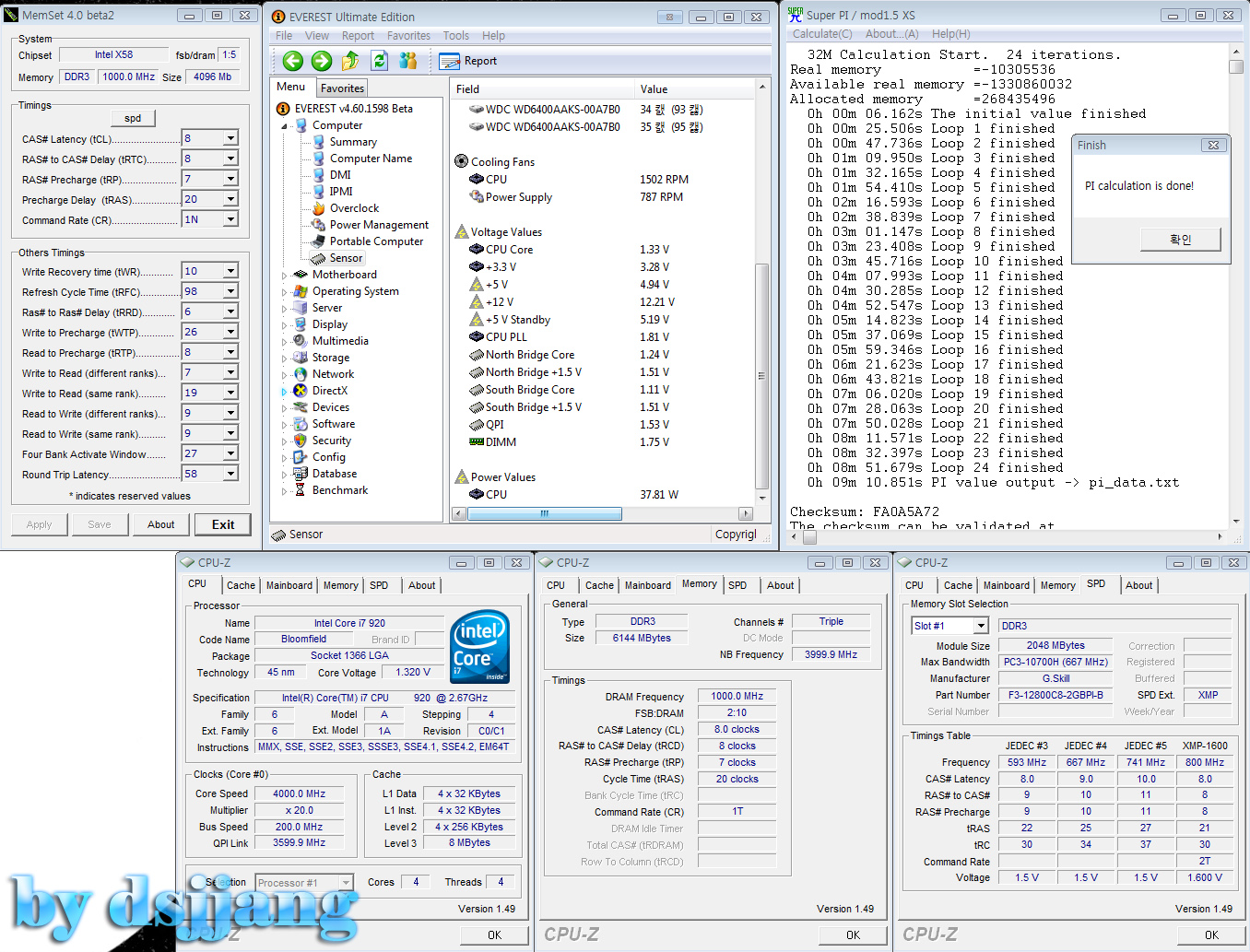Click the spd button in MemSet Timings
1250x952 pixels.
pos(133,118)
